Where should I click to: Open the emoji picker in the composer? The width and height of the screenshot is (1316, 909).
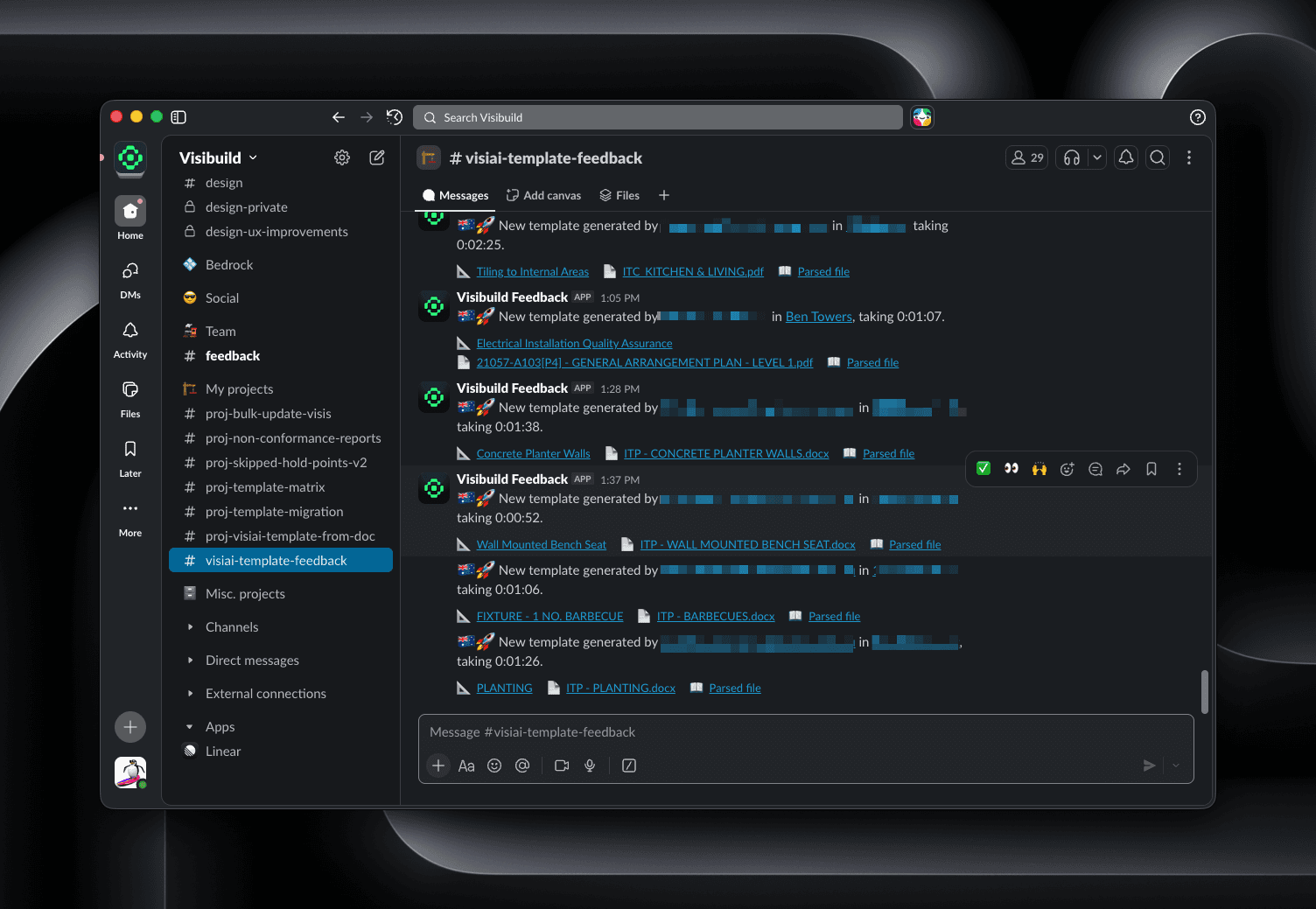click(494, 766)
